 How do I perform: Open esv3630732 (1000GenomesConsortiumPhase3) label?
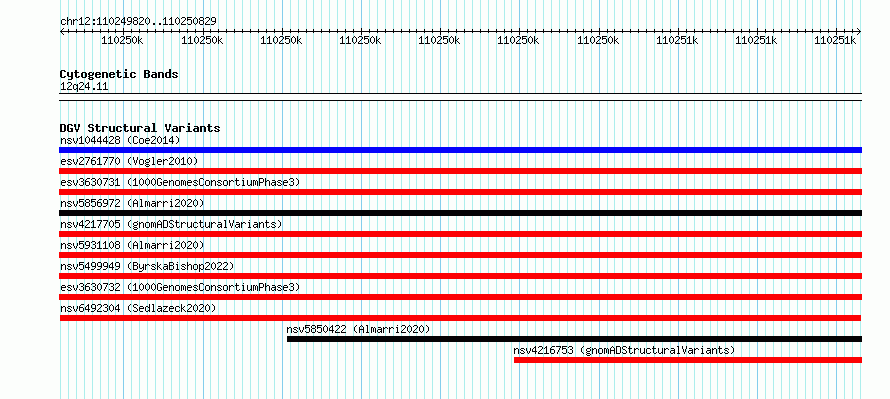coord(180,287)
